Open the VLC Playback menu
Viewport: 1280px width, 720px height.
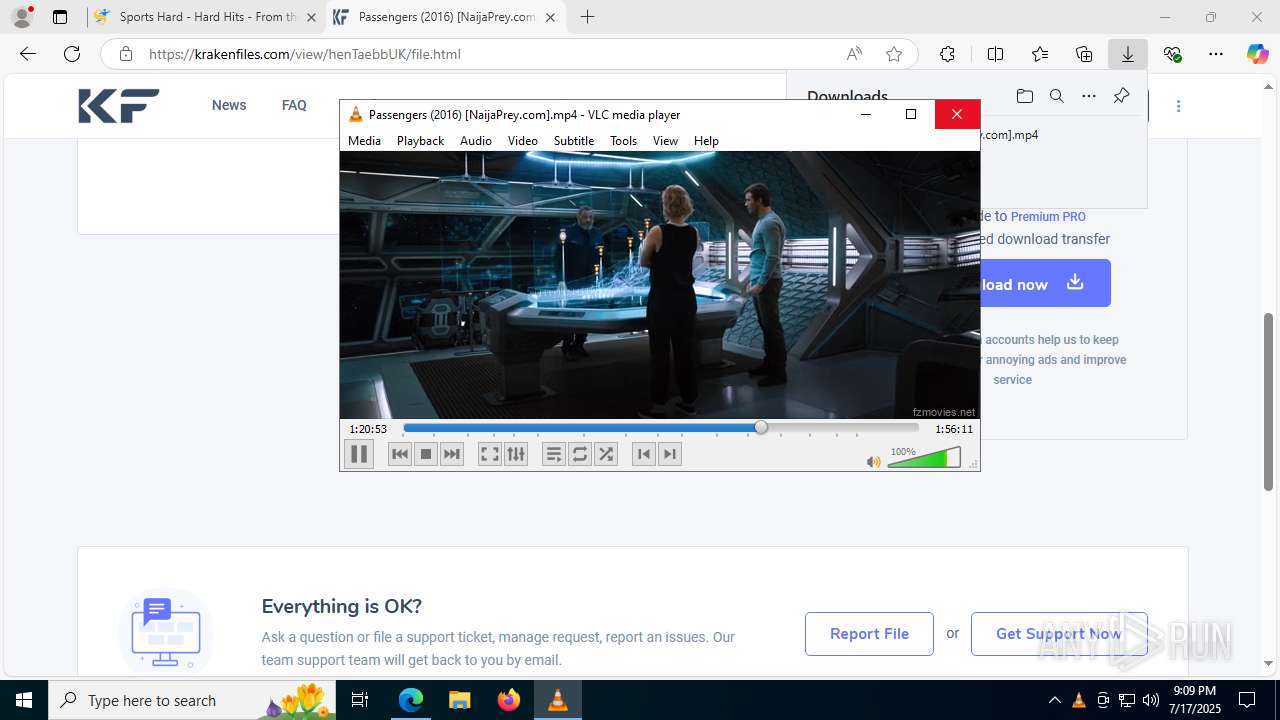pos(420,141)
